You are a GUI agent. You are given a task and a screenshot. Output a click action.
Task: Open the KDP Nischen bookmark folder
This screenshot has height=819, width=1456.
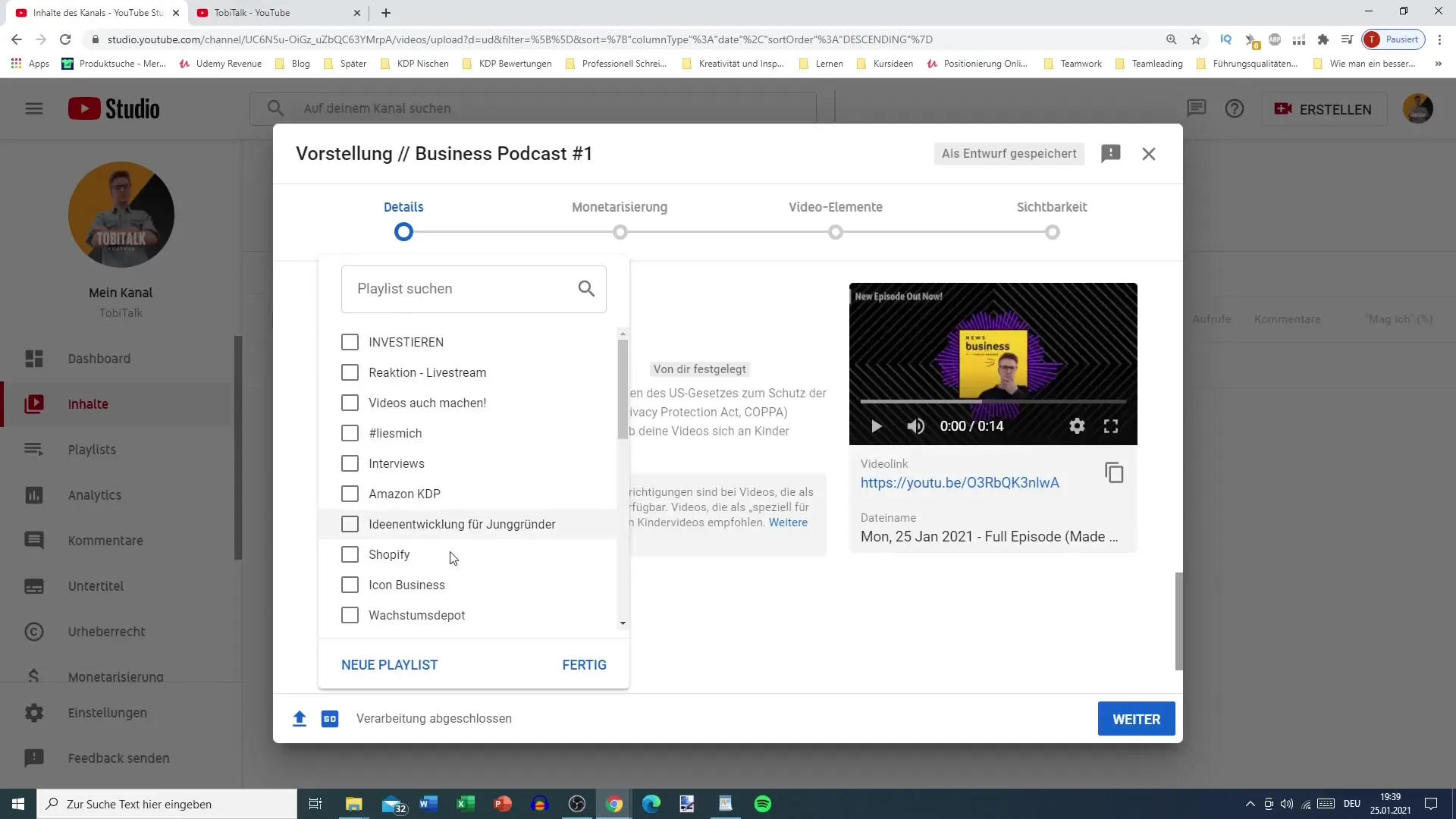click(x=415, y=64)
